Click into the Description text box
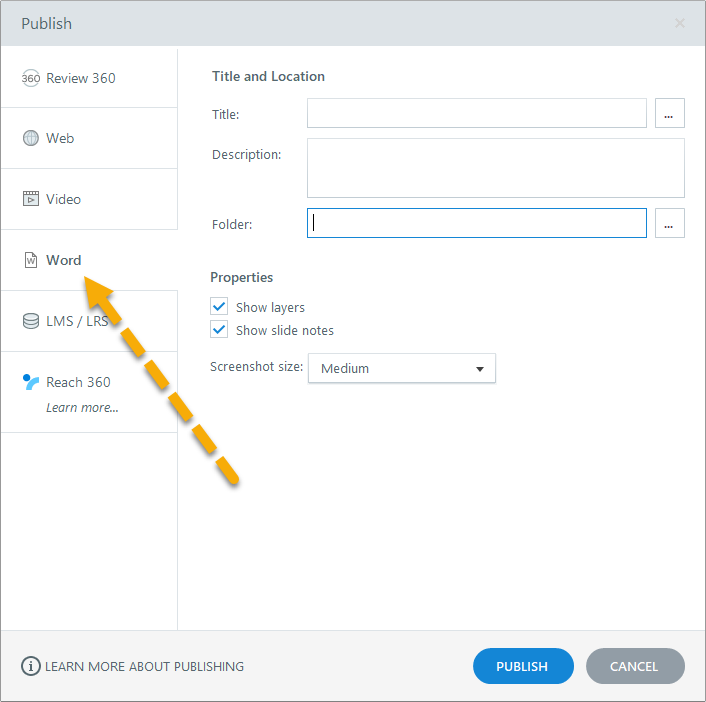Image resolution: width=706 pixels, height=702 pixels. point(495,168)
